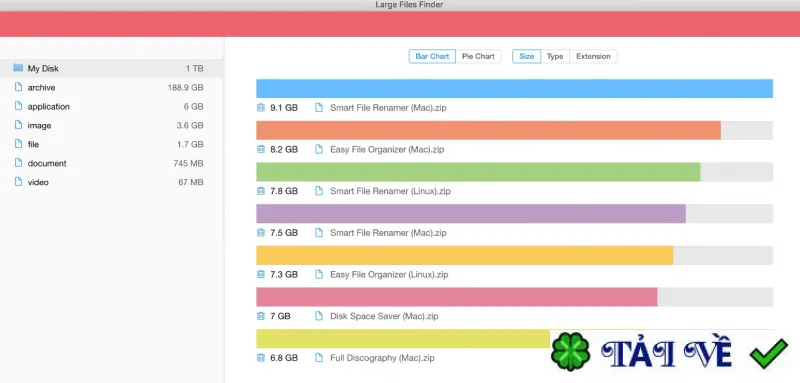This screenshot has height=383, width=800.
Task: Click the 9.1 GB size value
Action: (x=284, y=108)
